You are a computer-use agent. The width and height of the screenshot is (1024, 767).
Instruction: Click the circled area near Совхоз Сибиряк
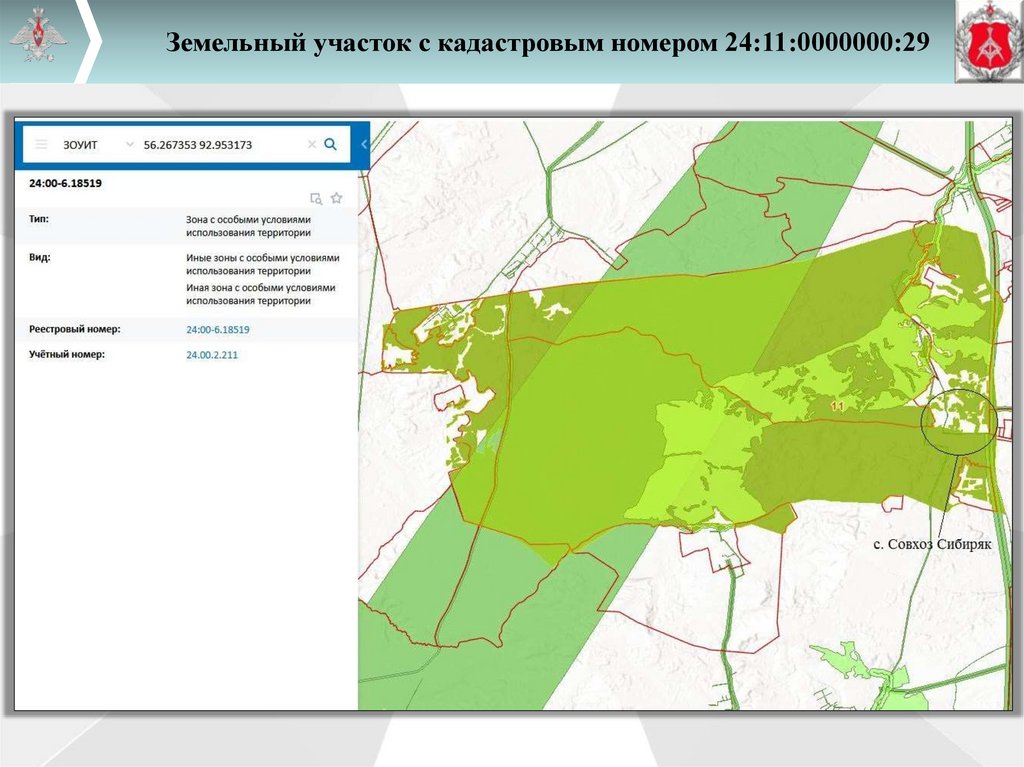coord(958,421)
